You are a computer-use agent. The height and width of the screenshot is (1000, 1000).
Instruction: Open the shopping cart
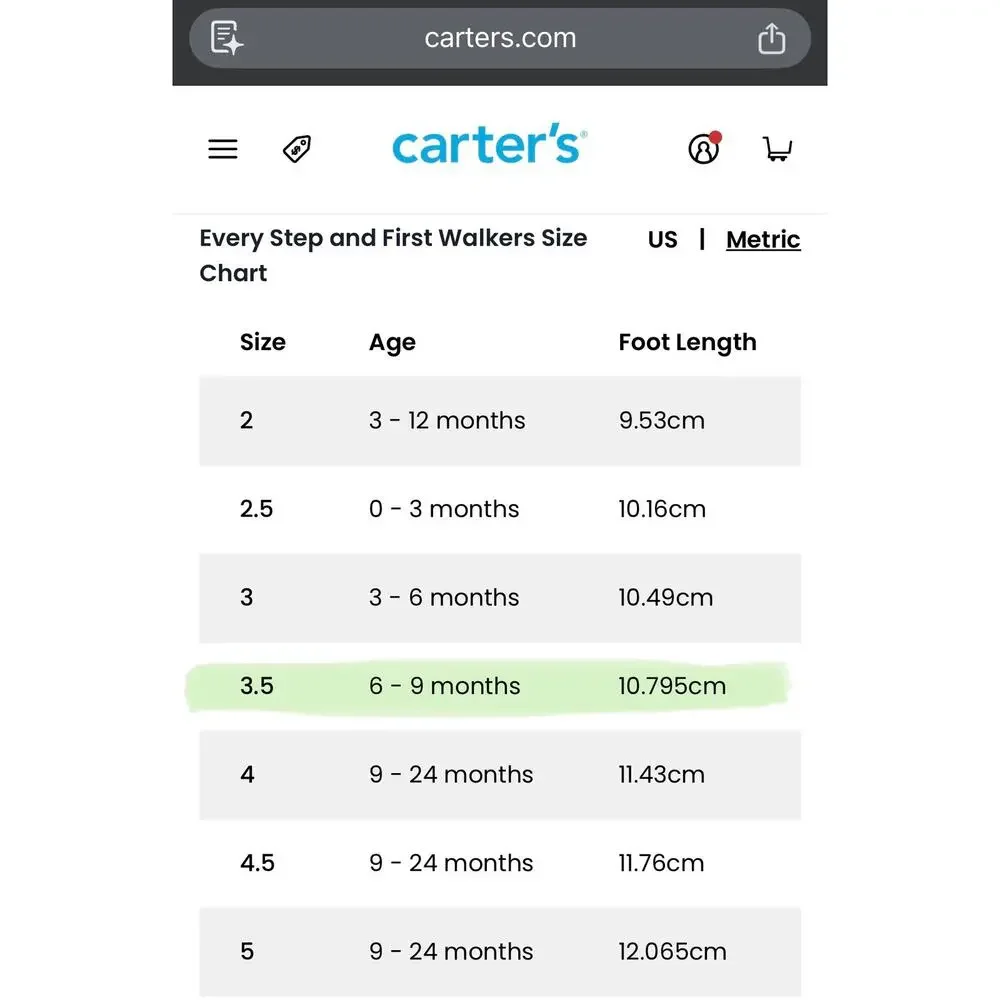pos(777,149)
